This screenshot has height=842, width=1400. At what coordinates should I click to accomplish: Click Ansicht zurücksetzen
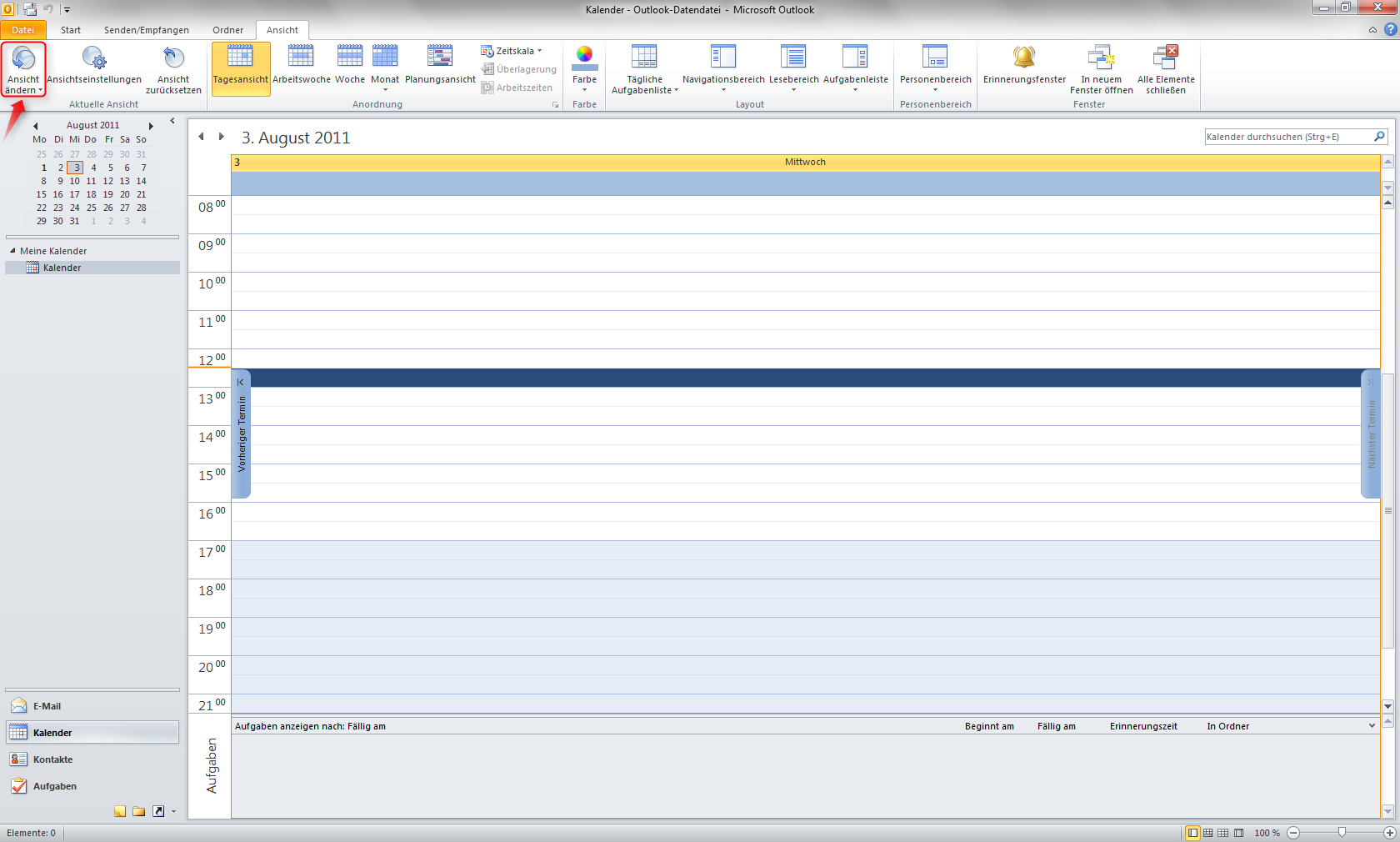172,67
